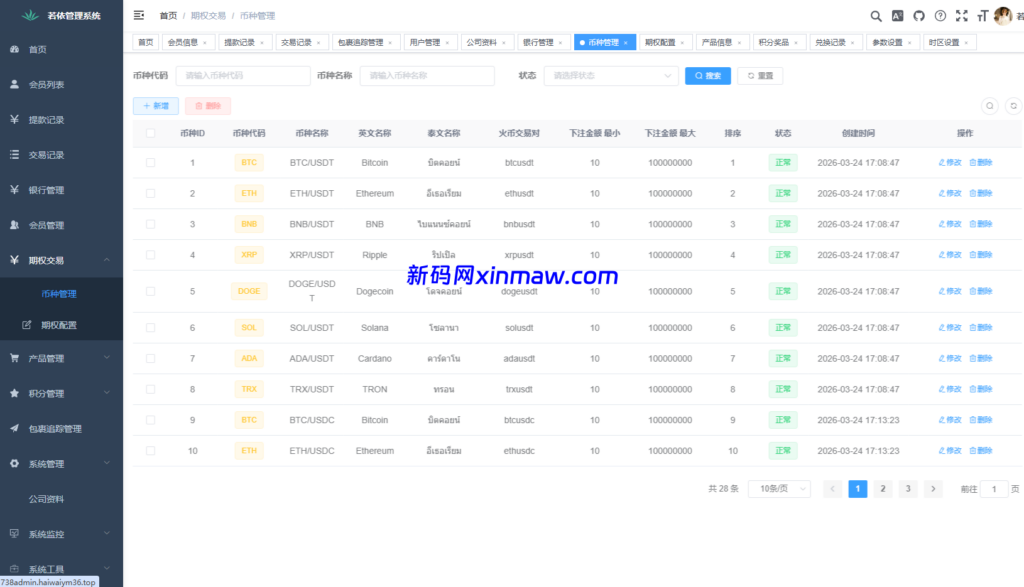
Task: Go to page 3 in pagination
Action: (x=908, y=488)
